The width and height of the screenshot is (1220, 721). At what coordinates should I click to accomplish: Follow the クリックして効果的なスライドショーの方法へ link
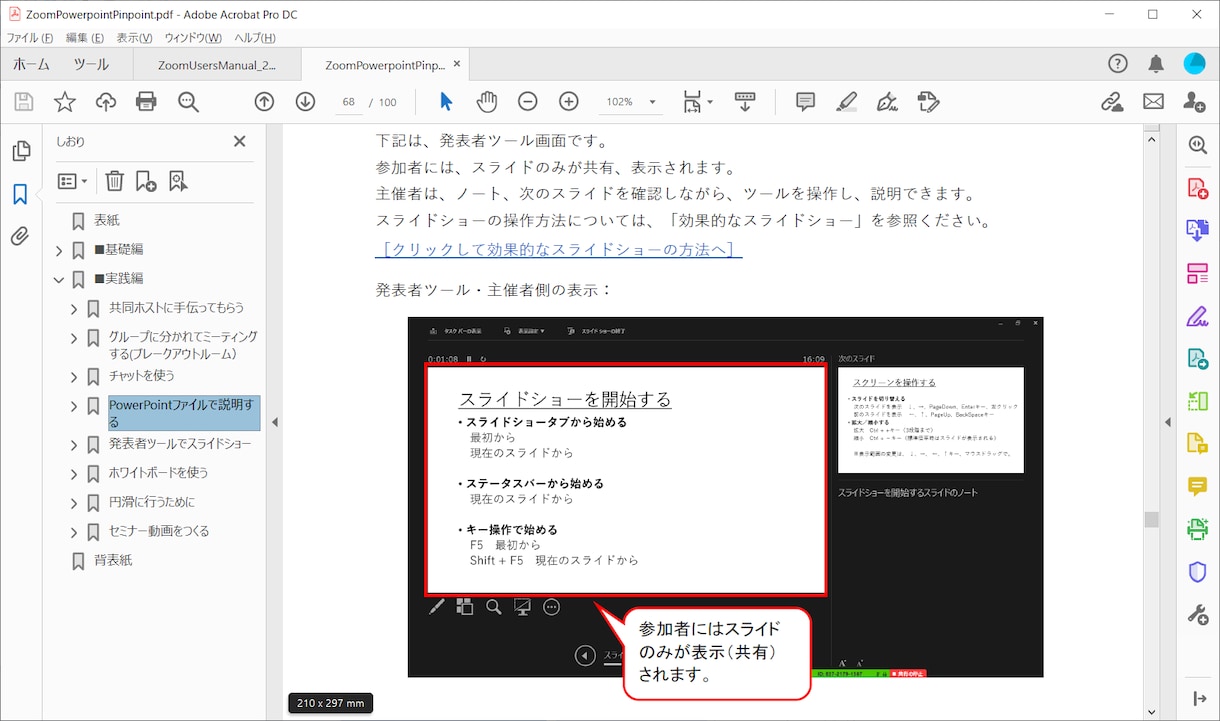[x=558, y=249]
